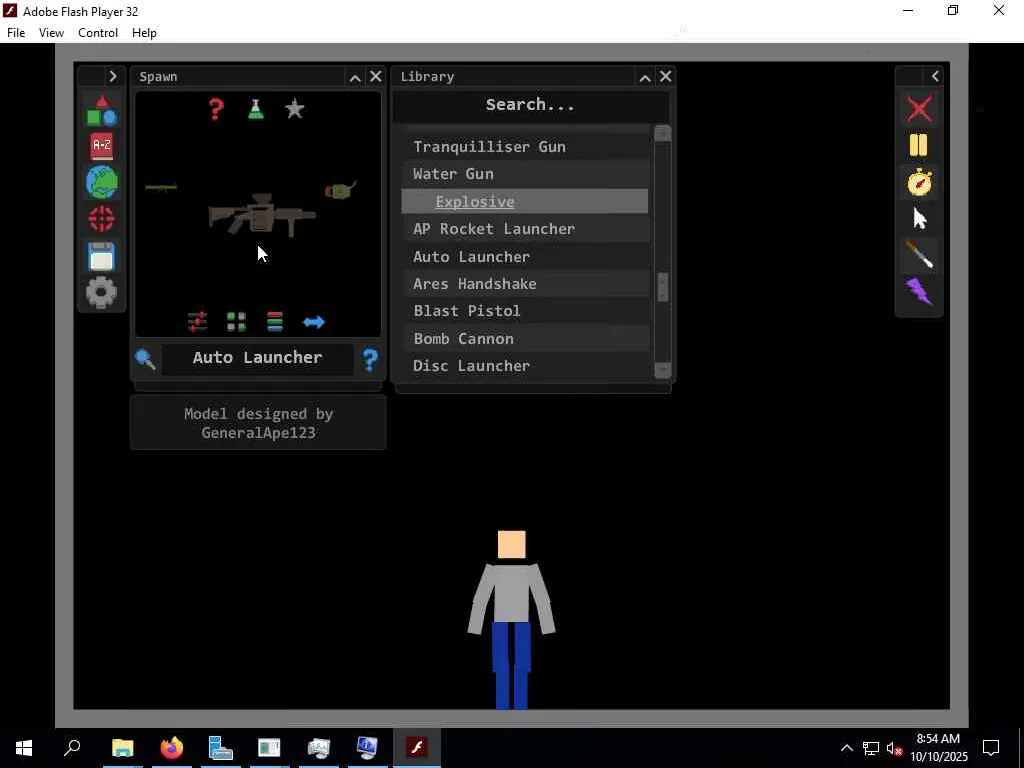Collapse the Spawn panel with up caret
The width and height of the screenshot is (1024, 768).
coord(355,78)
